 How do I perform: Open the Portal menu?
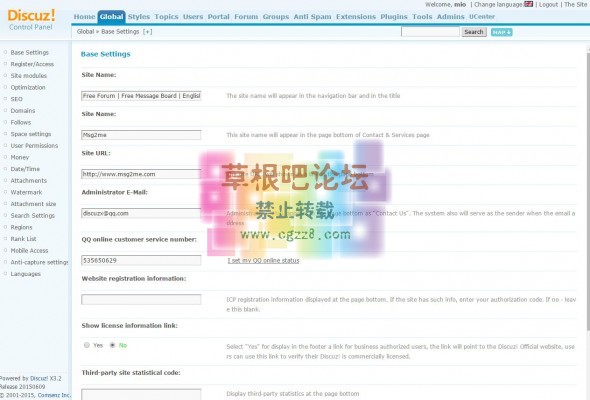(x=219, y=17)
